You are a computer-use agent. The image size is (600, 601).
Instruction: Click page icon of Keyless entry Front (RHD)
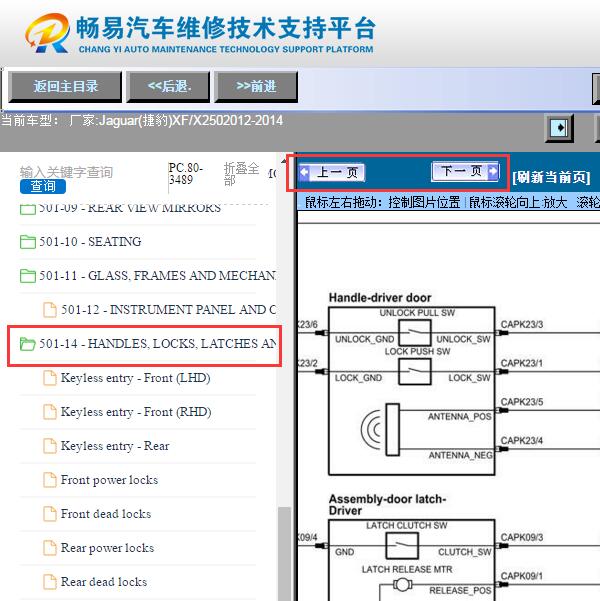pos(50,412)
